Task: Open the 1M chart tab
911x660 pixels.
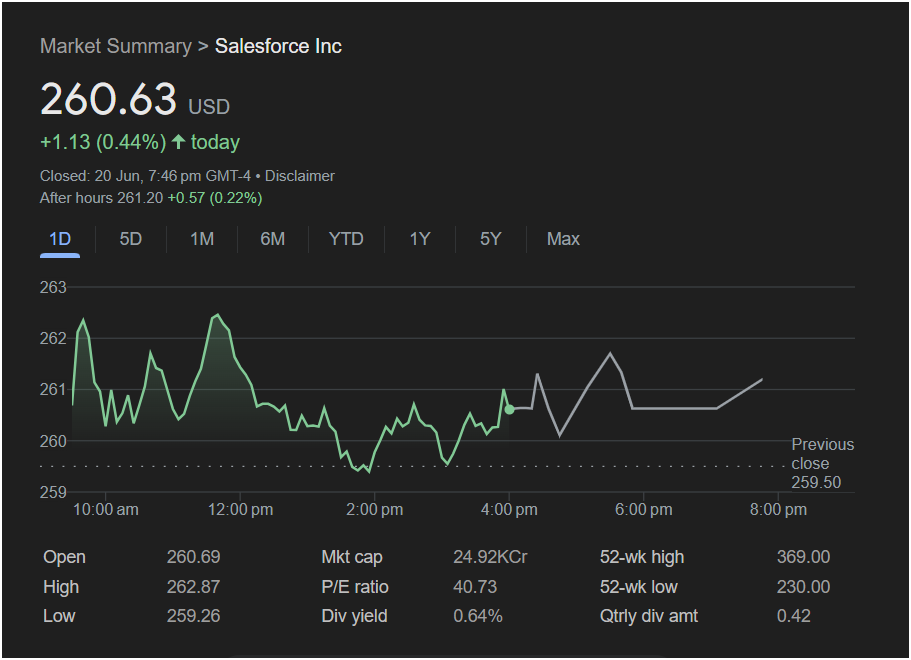Action: pos(202,239)
